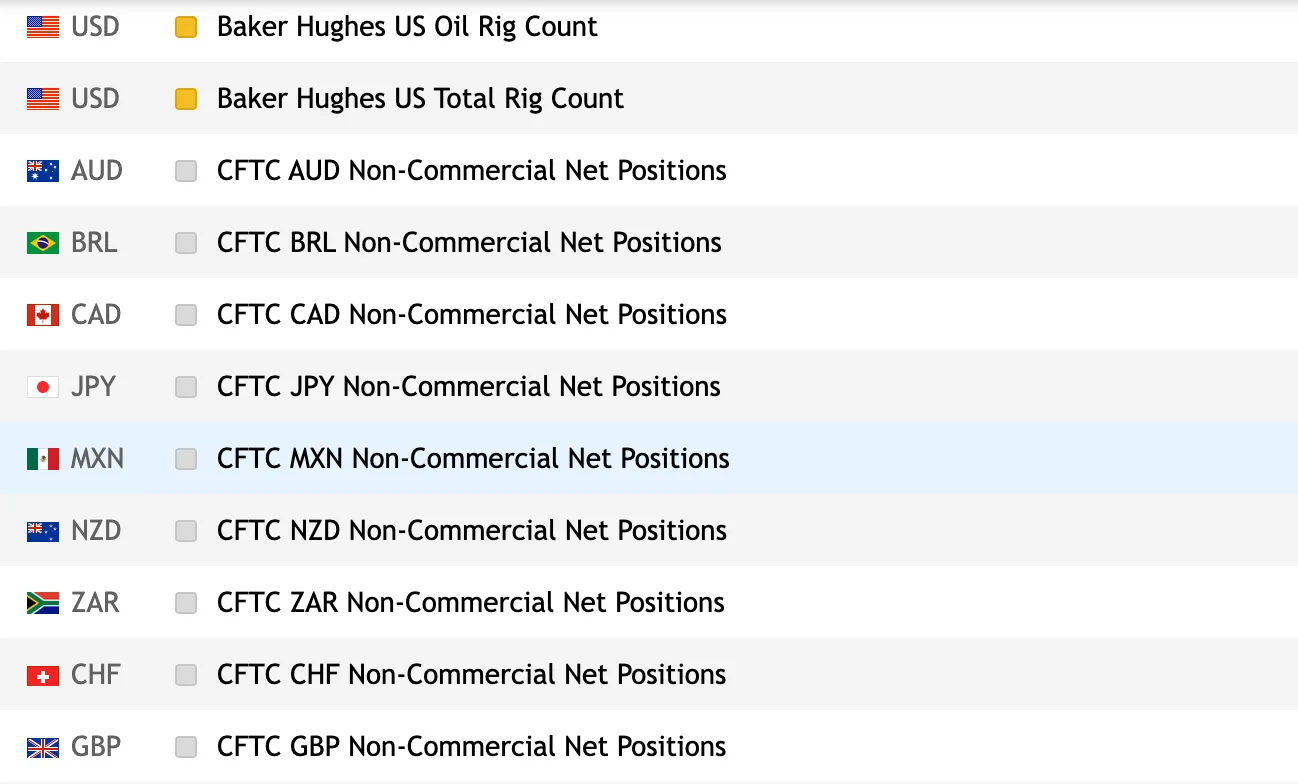The image size is (1298, 784).
Task: Open CFTC AUD Non-Commercial Net Positions
Action: (472, 171)
